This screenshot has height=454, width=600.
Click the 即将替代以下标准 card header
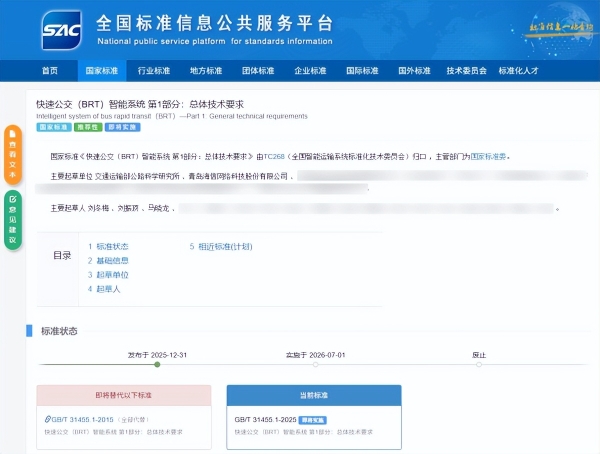tap(124, 395)
